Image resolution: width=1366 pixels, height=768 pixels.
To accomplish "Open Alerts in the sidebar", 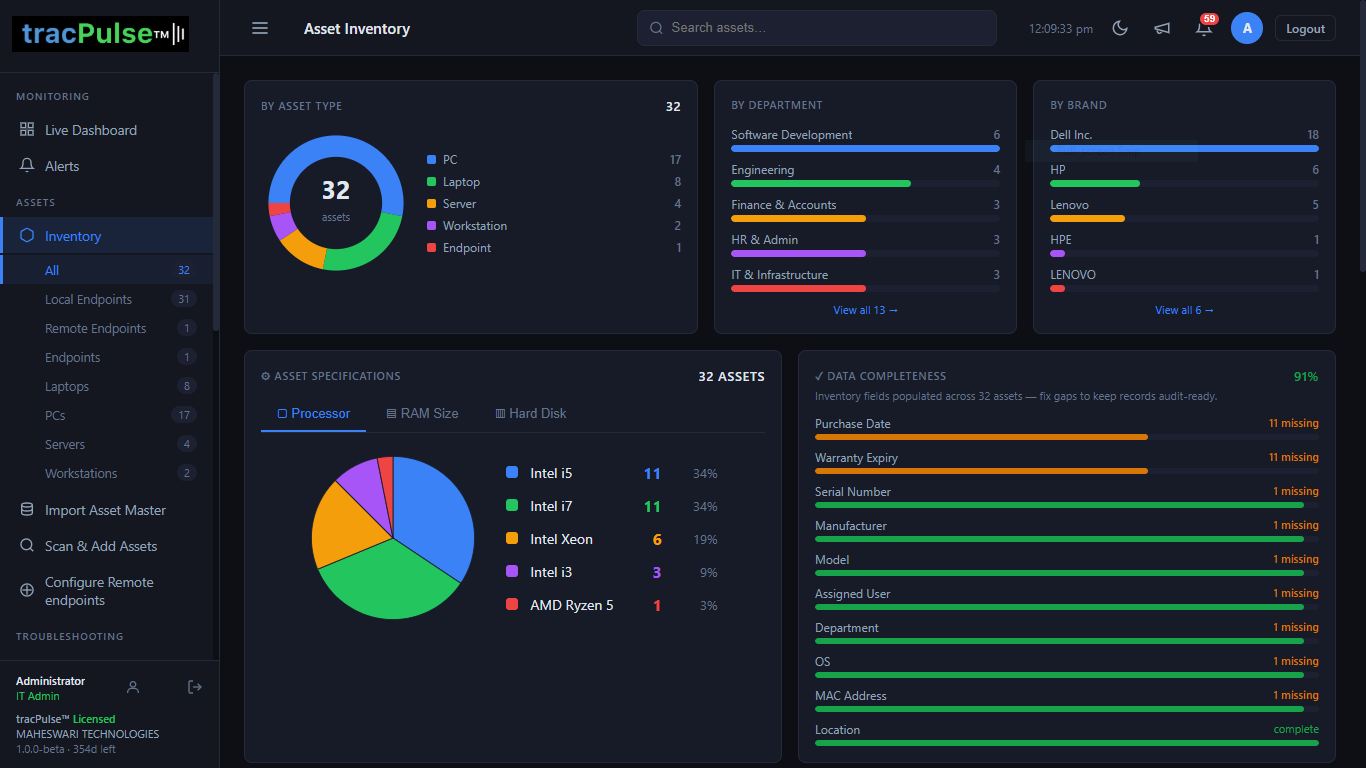I will (106, 166).
